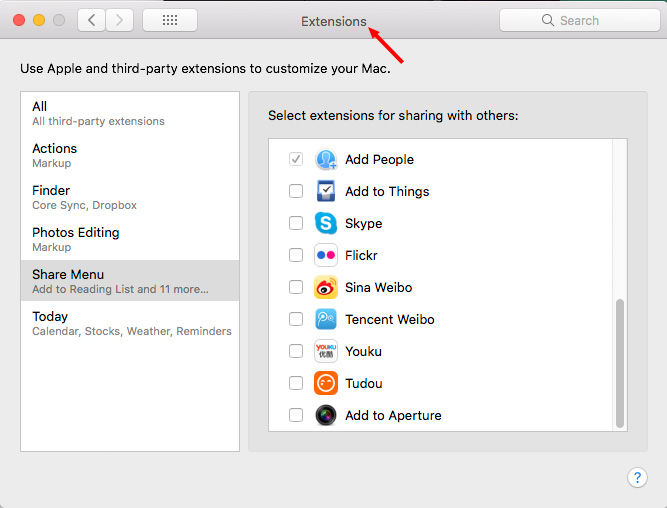Enable the Tencent Weibo checkbox
Viewport: 667px width, 508px height.
[296, 319]
